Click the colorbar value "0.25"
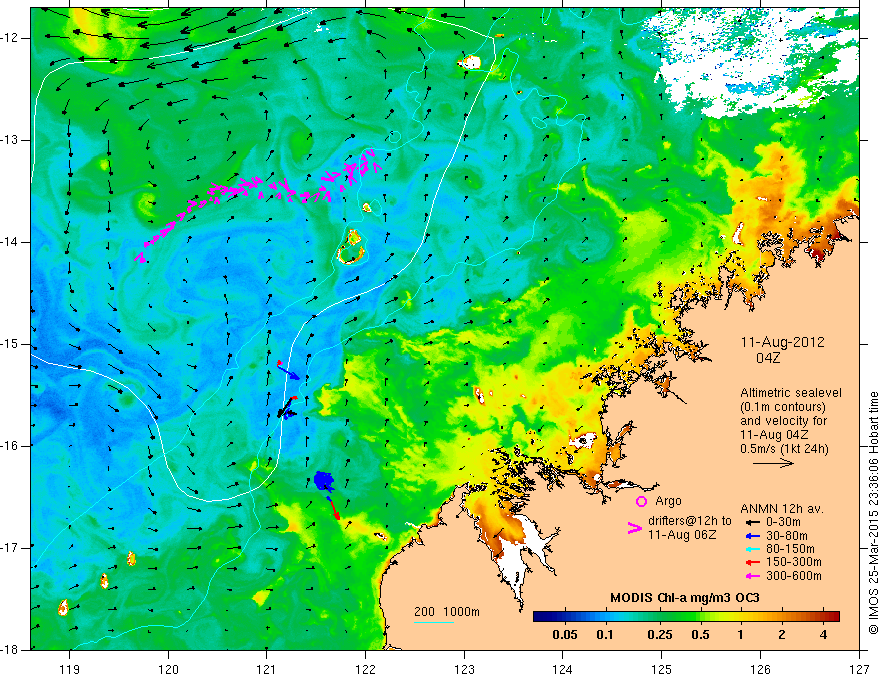Image resolution: width=880 pixels, height=680 pixels. pos(659,635)
